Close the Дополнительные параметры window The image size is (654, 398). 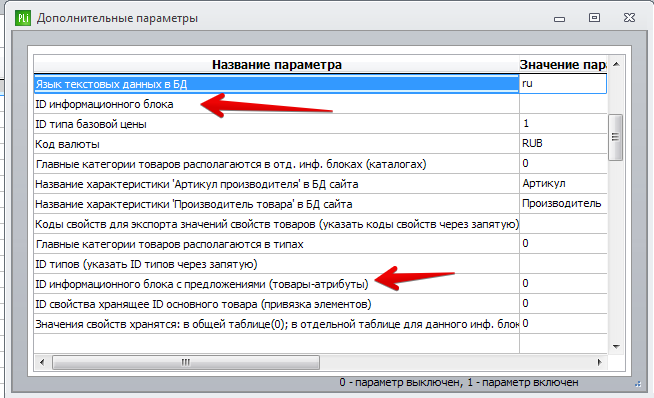629,18
